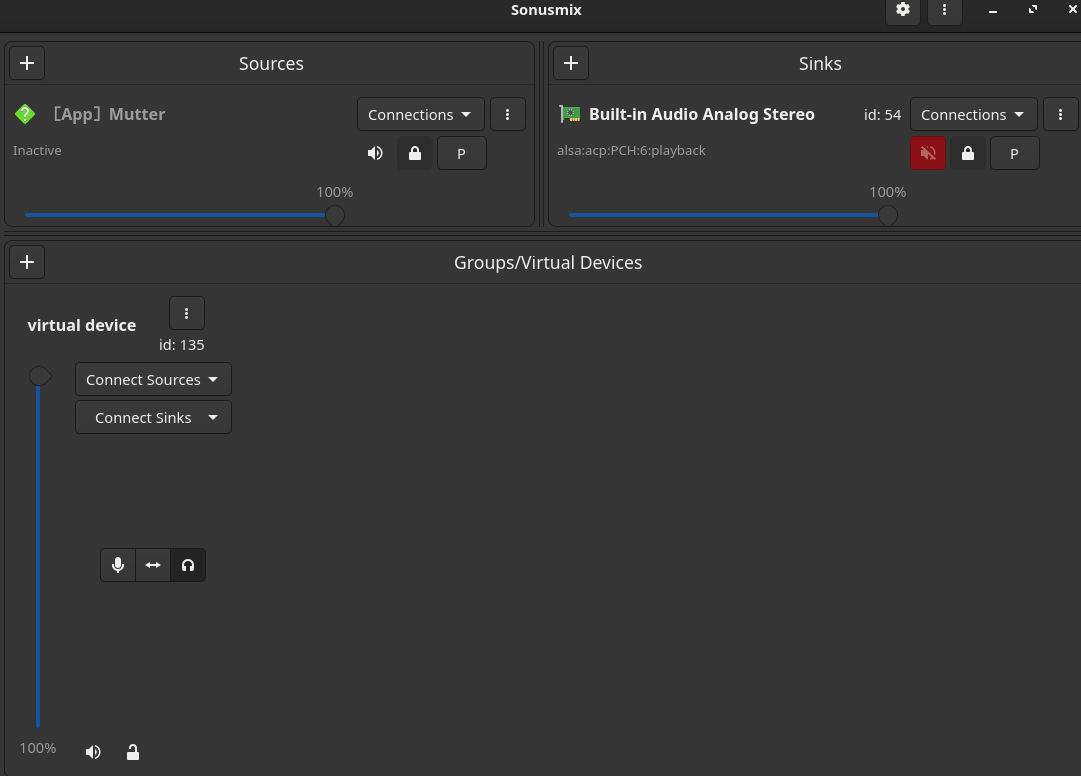Minimize the Sonusmix window

tap(993, 10)
